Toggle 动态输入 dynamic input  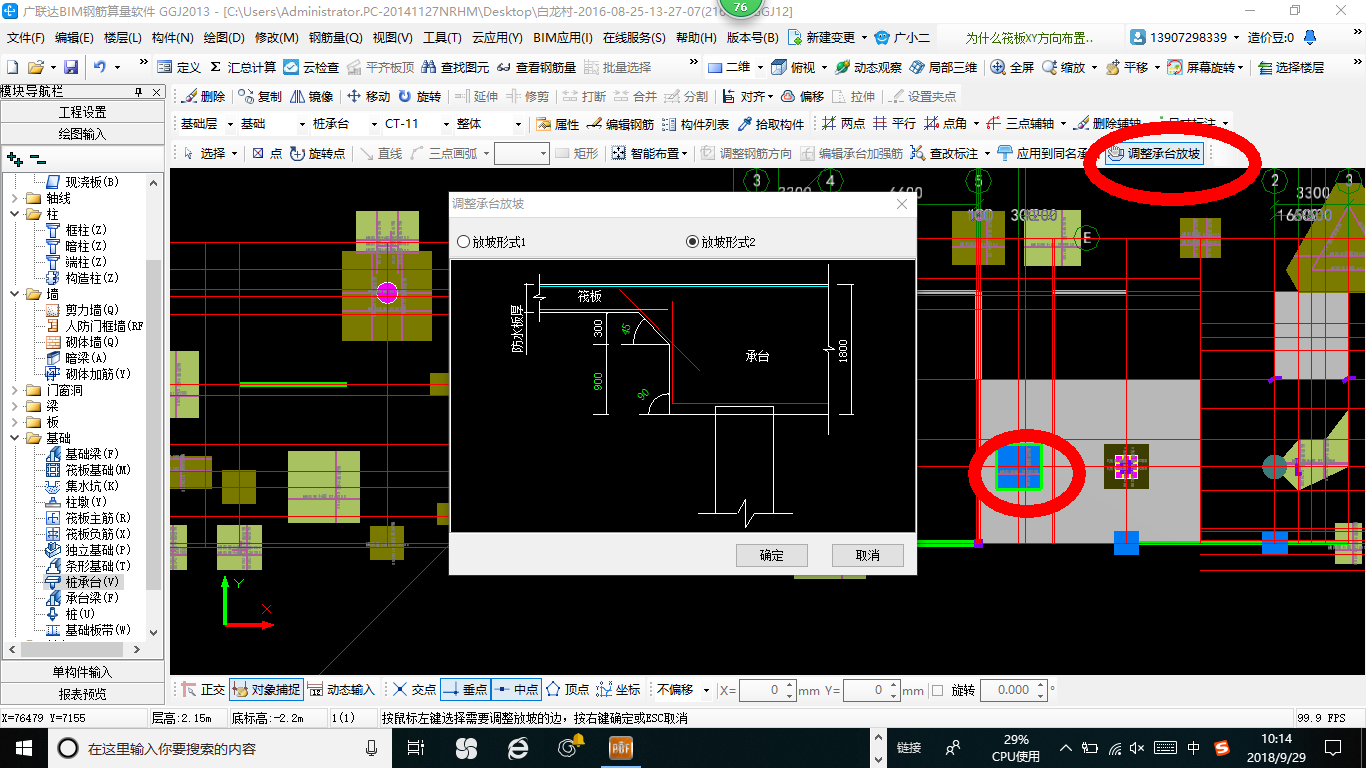[341, 690]
